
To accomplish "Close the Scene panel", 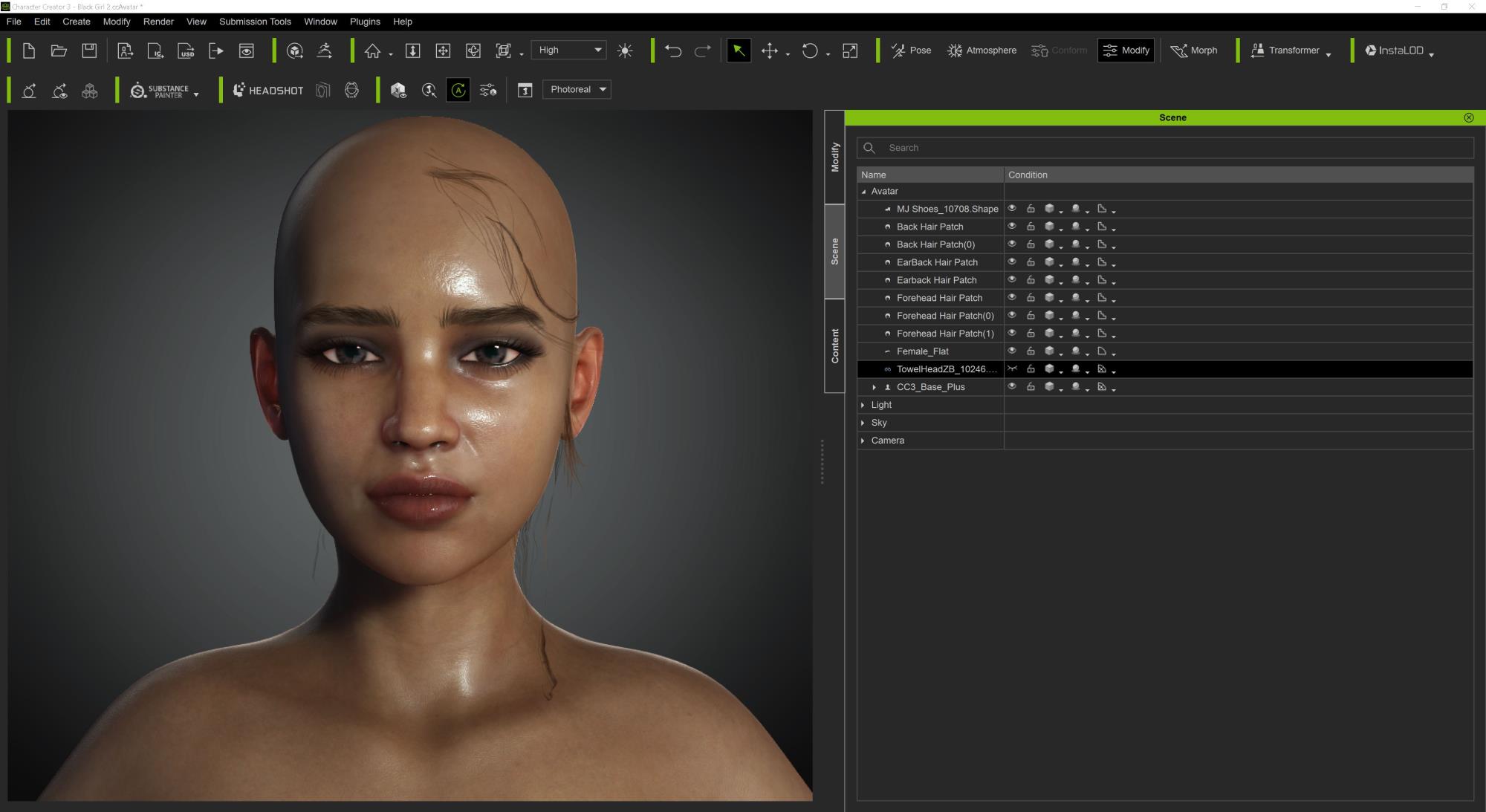I will [x=1469, y=117].
